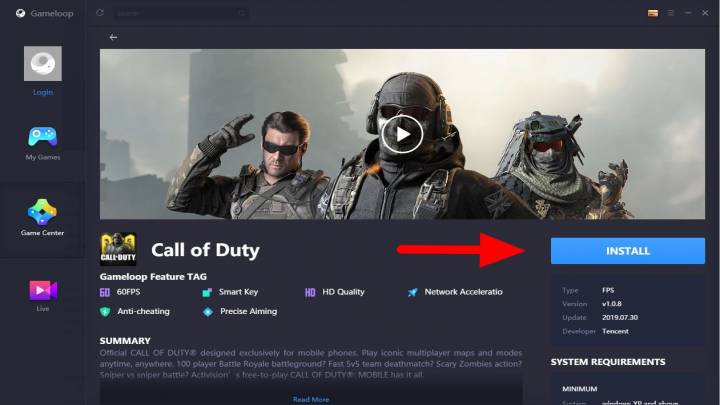Image resolution: width=720 pixels, height=405 pixels.
Task: Click the back arrow icon
Action: coord(113,37)
